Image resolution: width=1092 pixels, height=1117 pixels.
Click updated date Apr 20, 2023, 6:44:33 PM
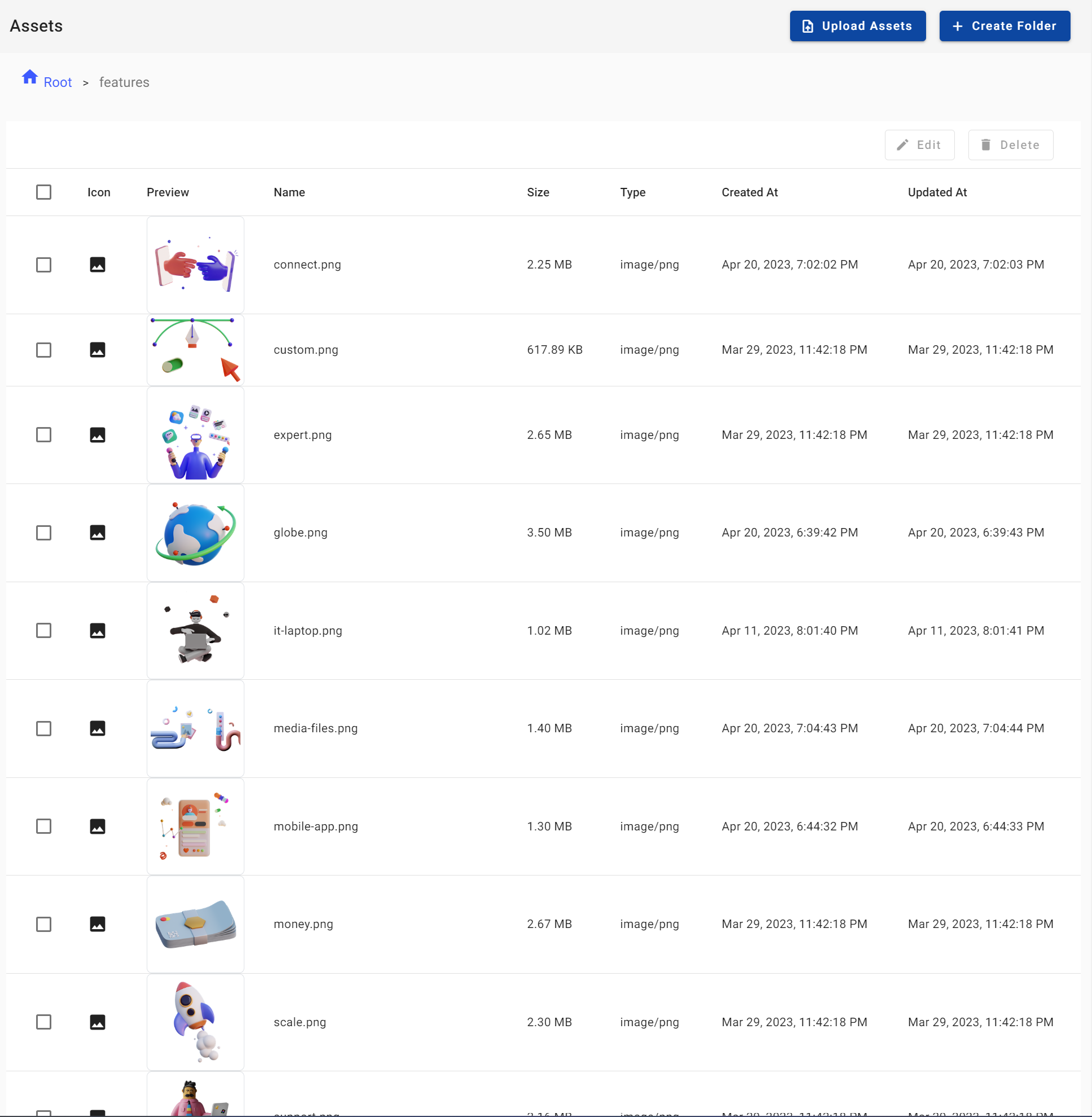point(976,826)
